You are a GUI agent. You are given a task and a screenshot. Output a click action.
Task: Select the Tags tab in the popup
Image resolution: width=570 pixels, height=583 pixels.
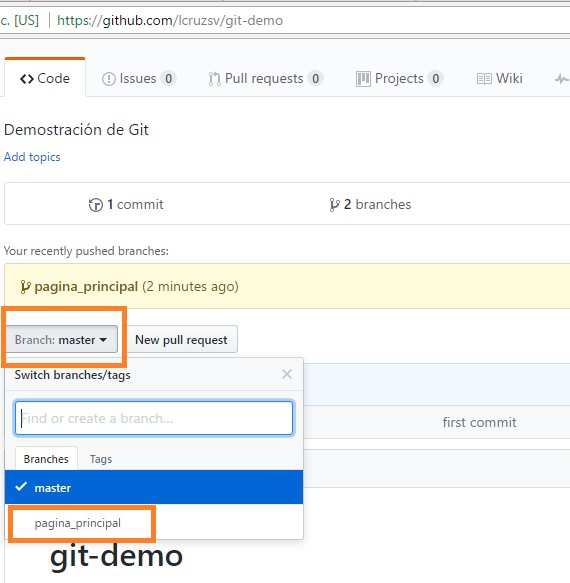[x=101, y=459]
